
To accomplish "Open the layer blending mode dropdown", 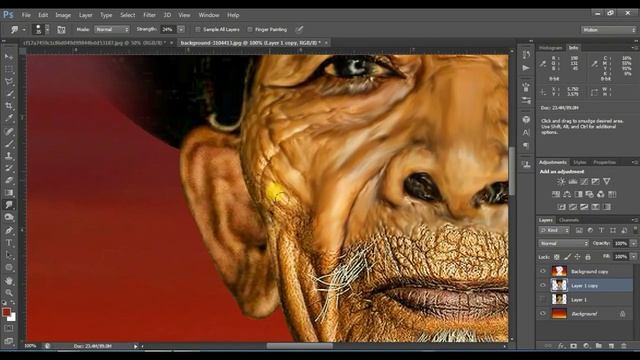I will [x=564, y=243].
